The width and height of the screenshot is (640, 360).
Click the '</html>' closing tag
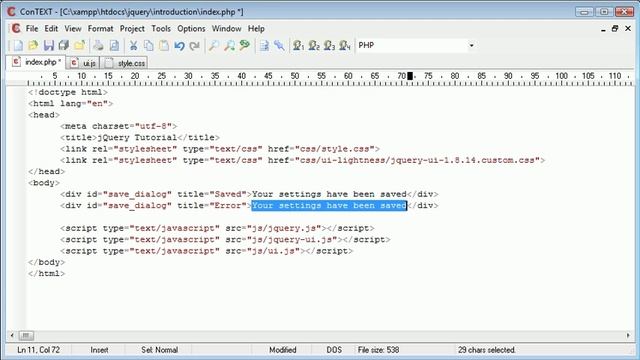pyautogui.click(x=47, y=273)
